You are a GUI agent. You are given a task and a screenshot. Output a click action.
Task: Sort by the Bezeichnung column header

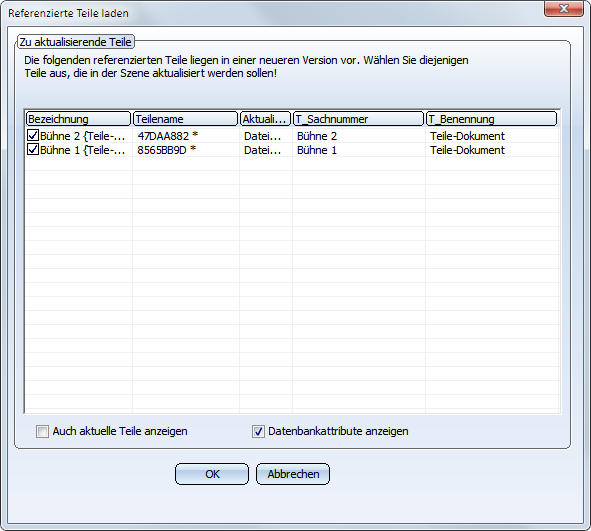tap(78, 119)
